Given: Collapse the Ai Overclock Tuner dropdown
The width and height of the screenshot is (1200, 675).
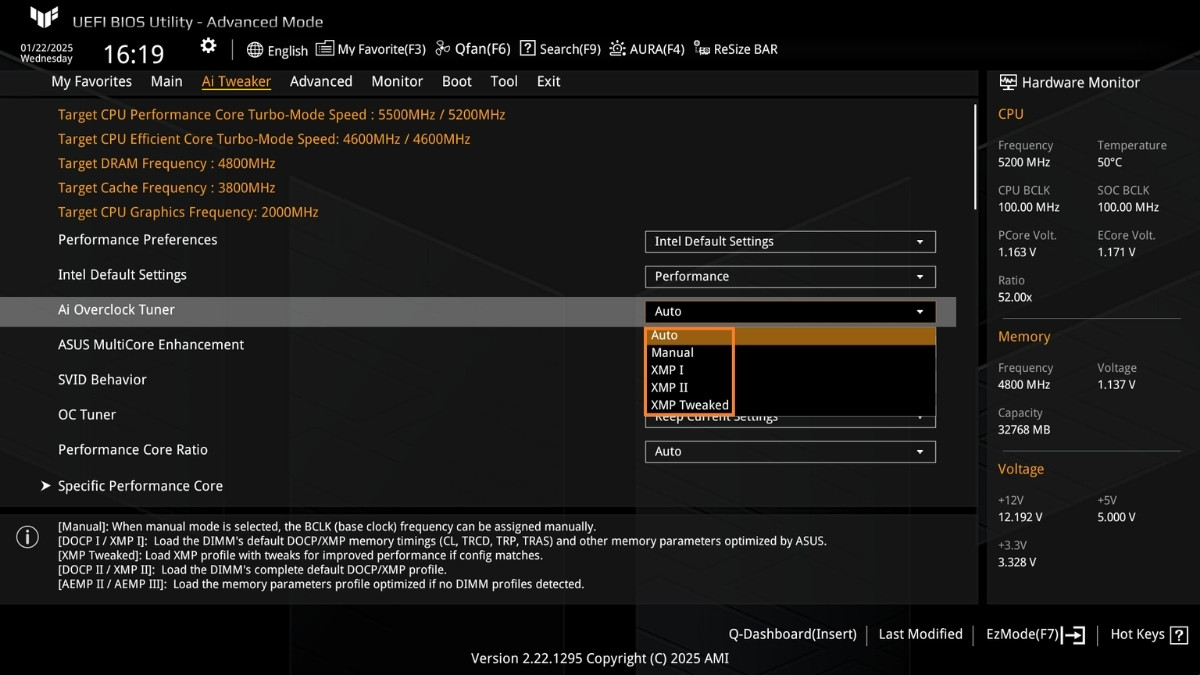Looking at the screenshot, I should point(790,311).
